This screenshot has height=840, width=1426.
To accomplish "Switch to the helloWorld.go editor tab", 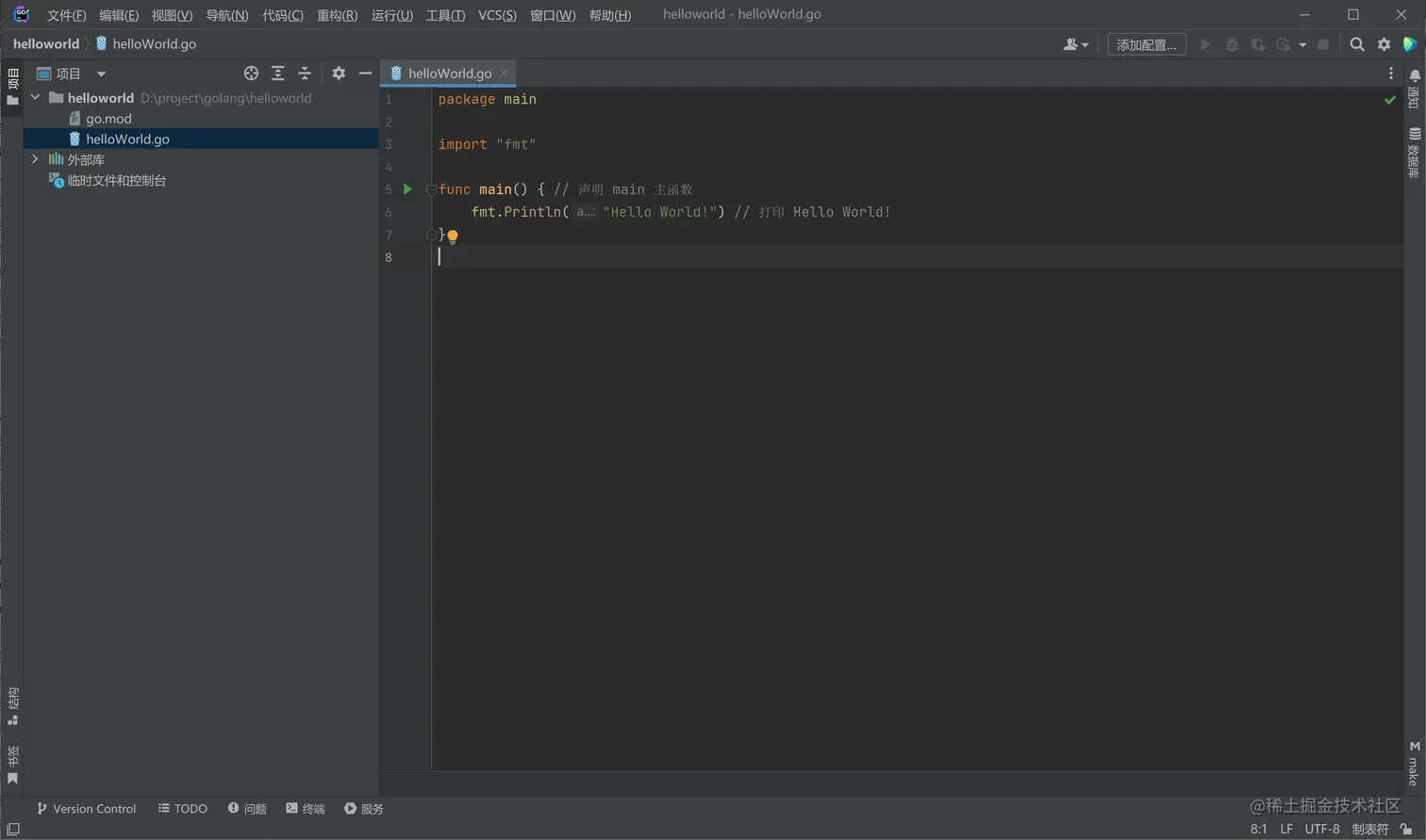I will 450,73.
